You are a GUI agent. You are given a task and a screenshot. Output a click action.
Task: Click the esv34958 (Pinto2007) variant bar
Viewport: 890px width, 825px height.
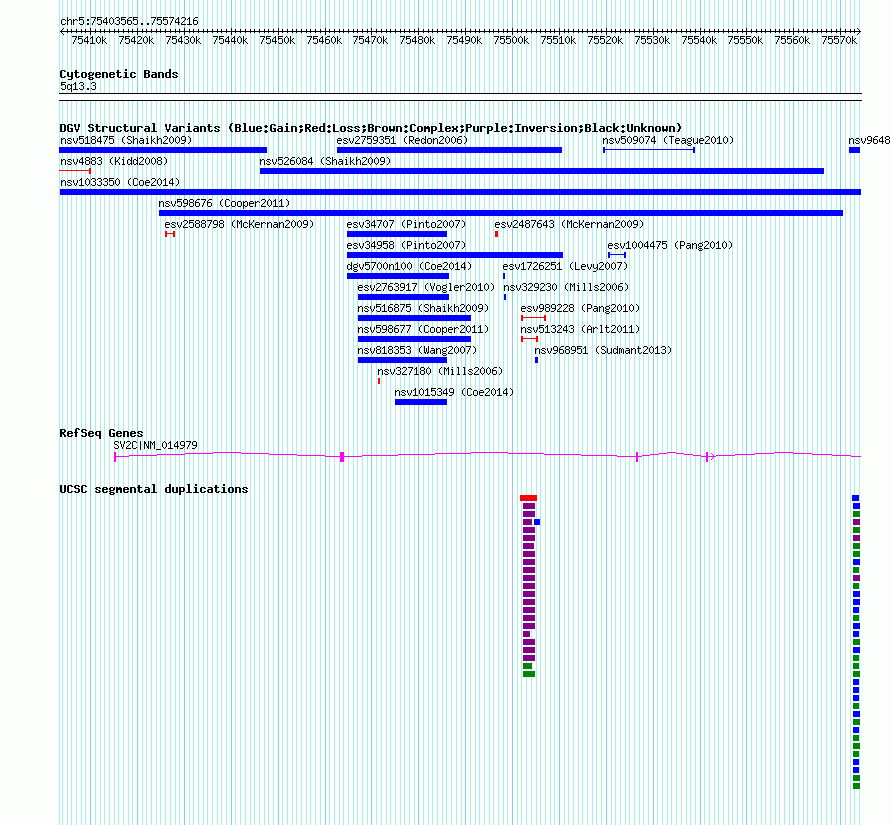(x=455, y=255)
